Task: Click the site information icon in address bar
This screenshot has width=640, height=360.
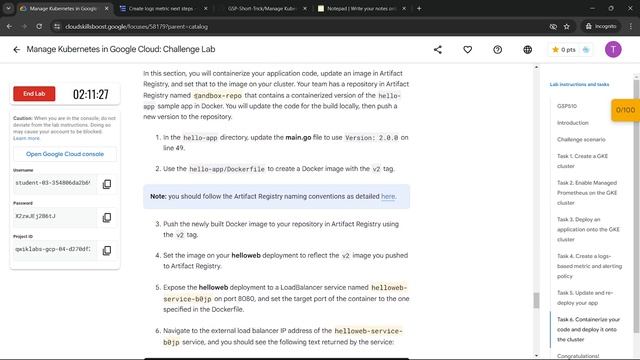Action: point(57,27)
